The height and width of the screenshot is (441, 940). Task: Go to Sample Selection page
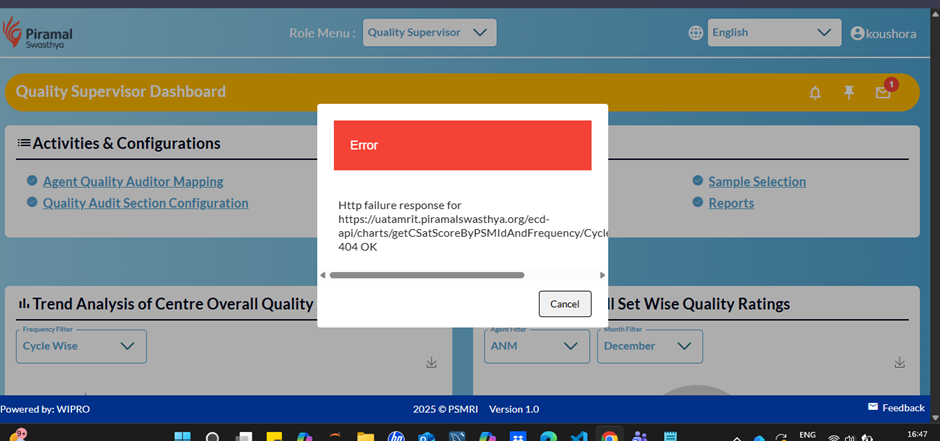756,181
